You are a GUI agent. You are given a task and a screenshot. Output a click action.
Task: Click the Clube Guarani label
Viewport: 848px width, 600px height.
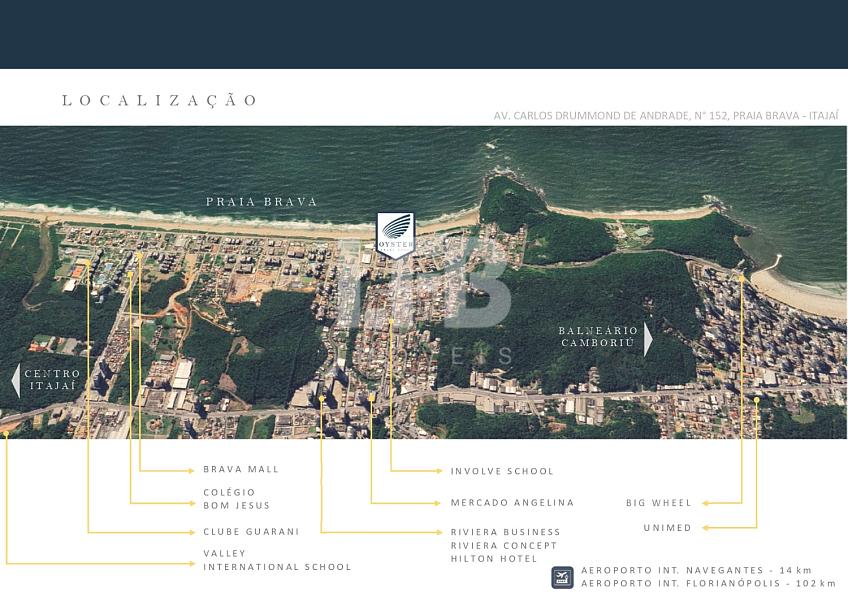click(251, 532)
